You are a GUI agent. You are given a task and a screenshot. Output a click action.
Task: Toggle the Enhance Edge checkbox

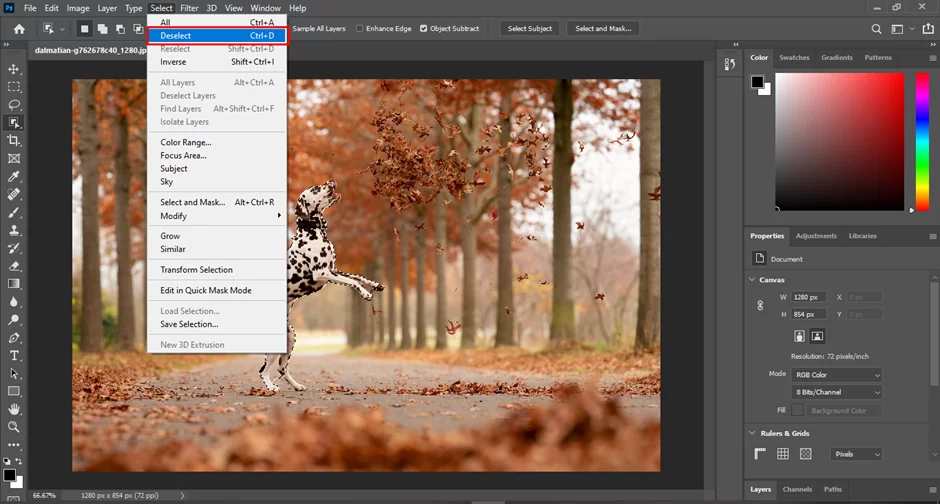pos(360,28)
